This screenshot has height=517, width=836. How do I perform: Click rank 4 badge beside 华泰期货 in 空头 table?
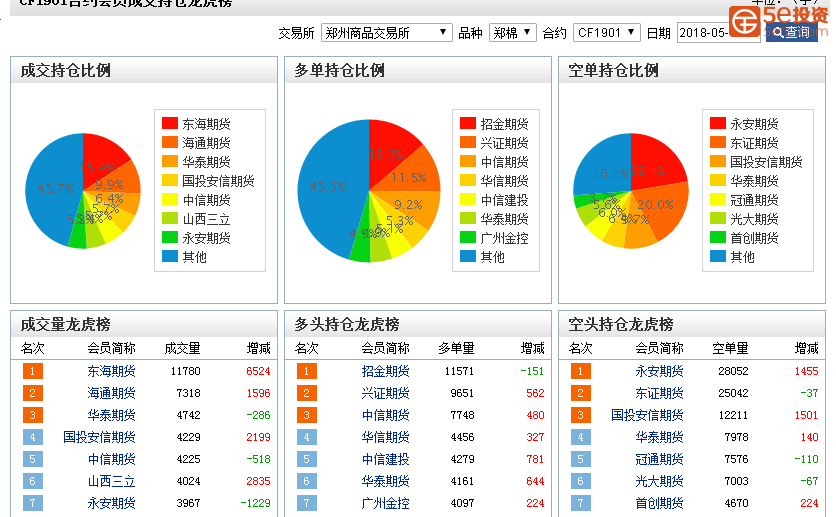[581, 437]
